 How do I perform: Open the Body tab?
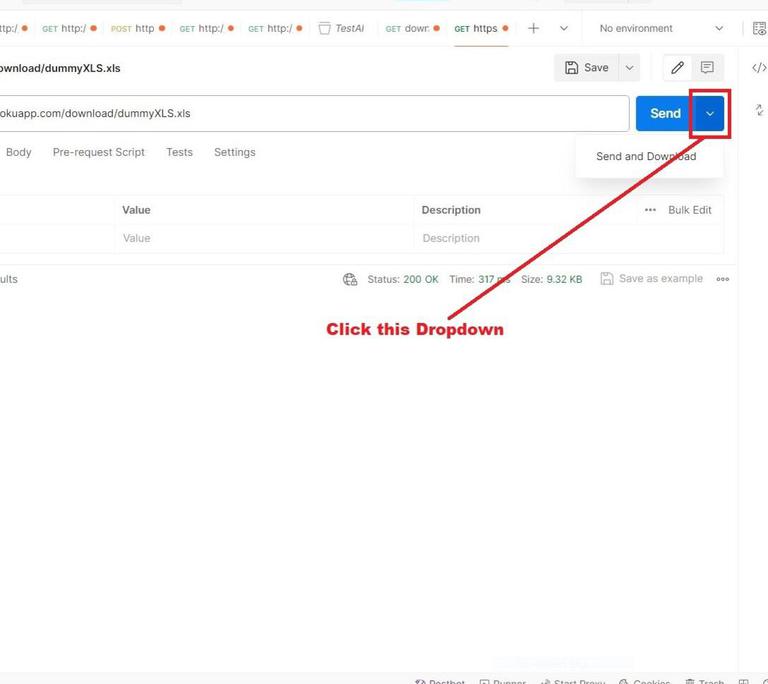coord(19,152)
